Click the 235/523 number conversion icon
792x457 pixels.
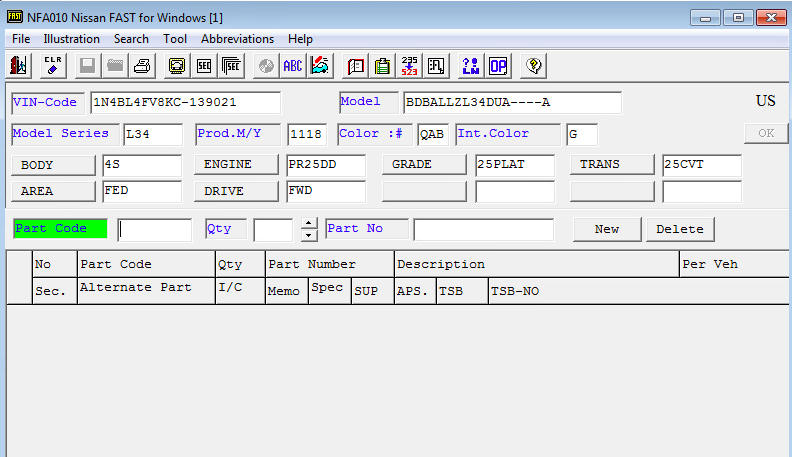click(409, 66)
